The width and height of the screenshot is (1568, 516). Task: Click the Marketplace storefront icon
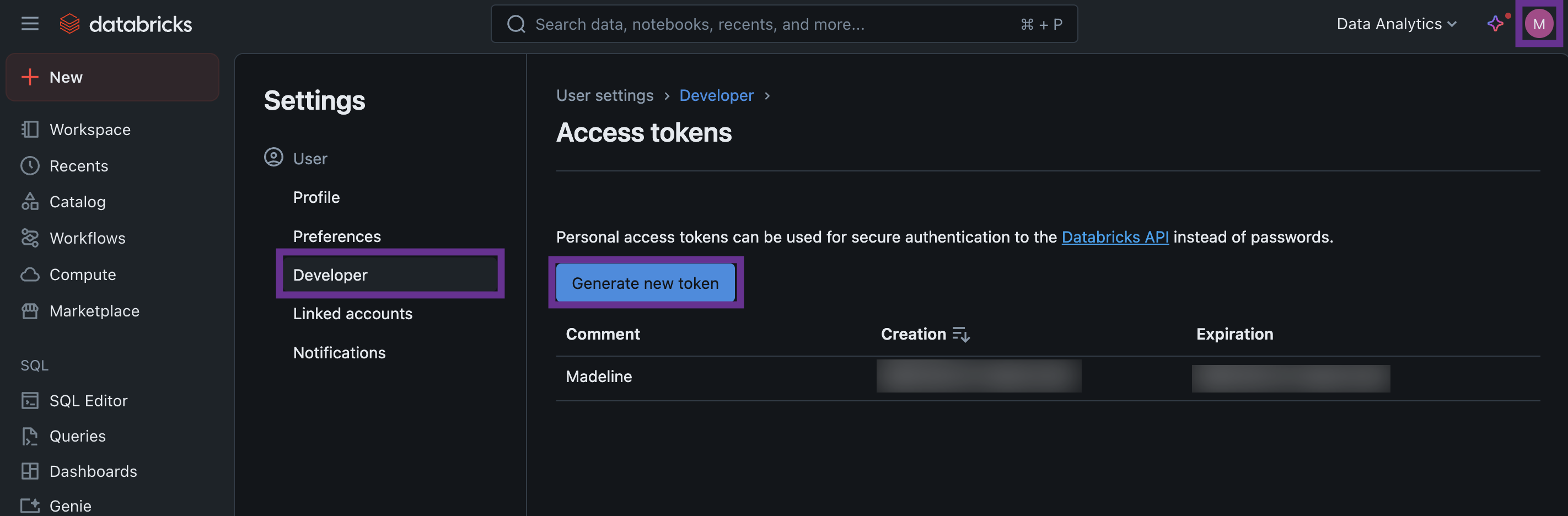point(30,311)
